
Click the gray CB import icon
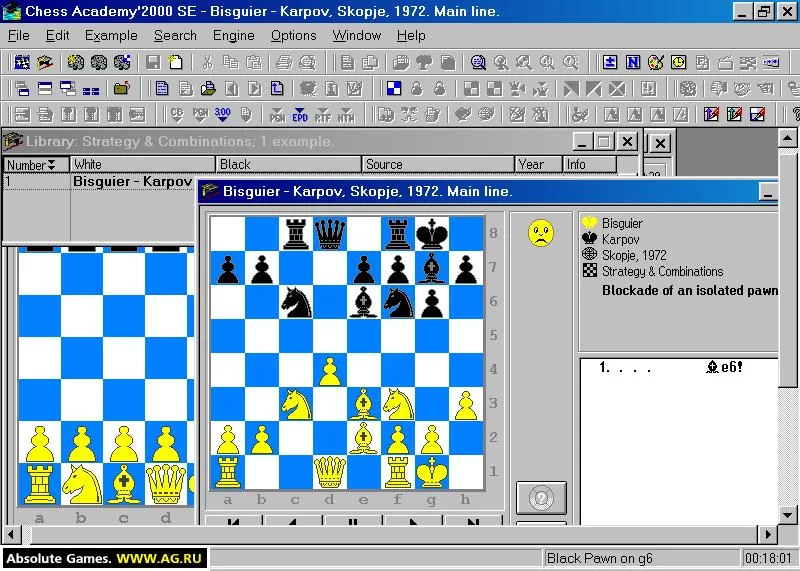point(177,114)
